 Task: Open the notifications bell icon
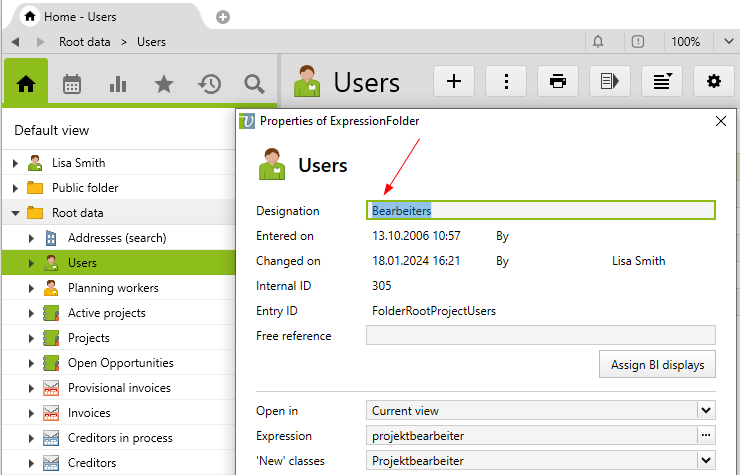pos(598,42)
